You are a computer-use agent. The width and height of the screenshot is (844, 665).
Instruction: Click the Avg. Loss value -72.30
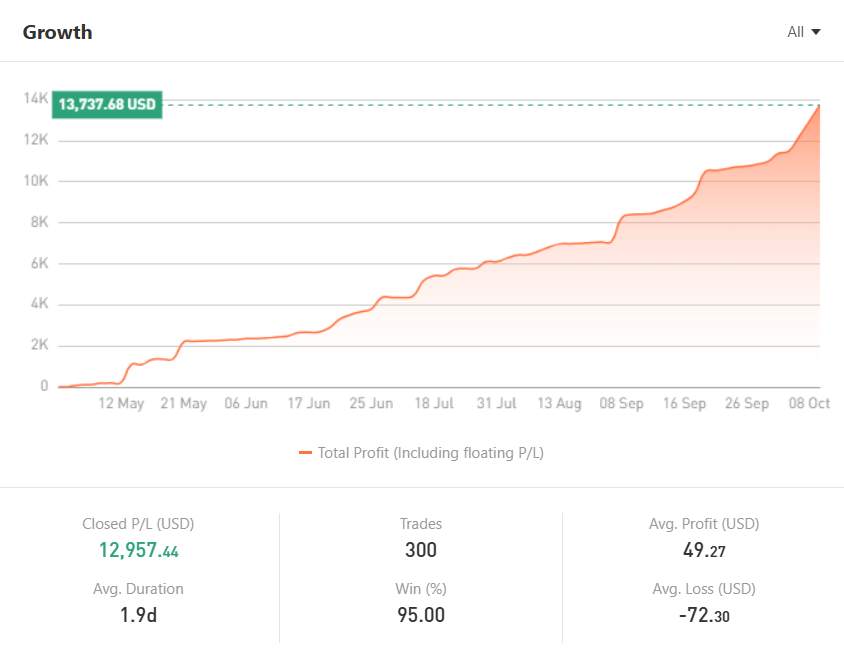[704, 615]
